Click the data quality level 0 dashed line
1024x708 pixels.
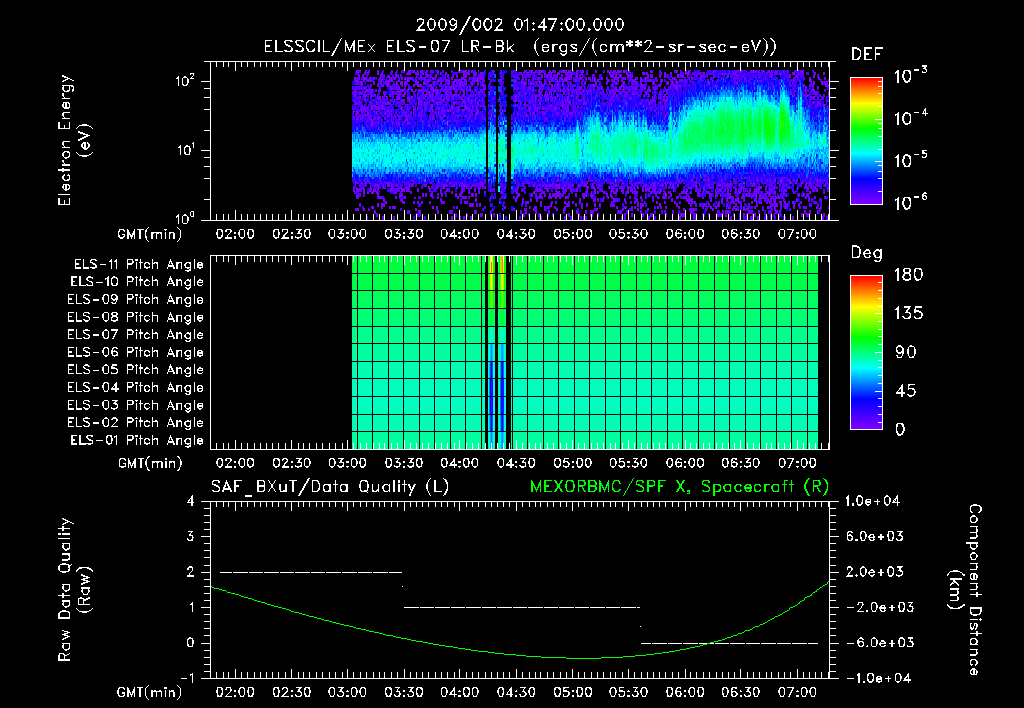click(x=729, y=643)
